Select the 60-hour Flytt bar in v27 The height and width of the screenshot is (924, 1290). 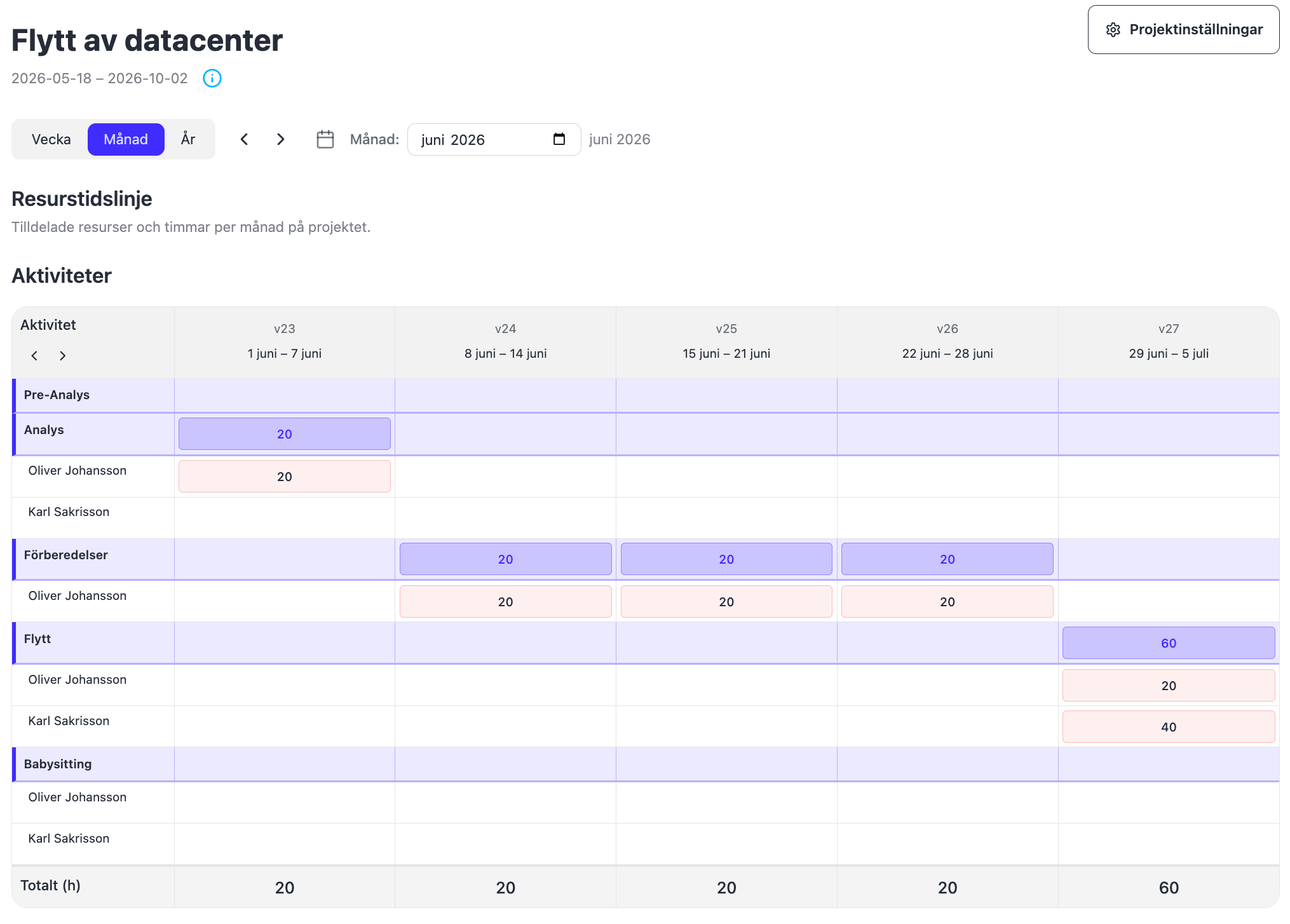click(x=1169, y=643)
